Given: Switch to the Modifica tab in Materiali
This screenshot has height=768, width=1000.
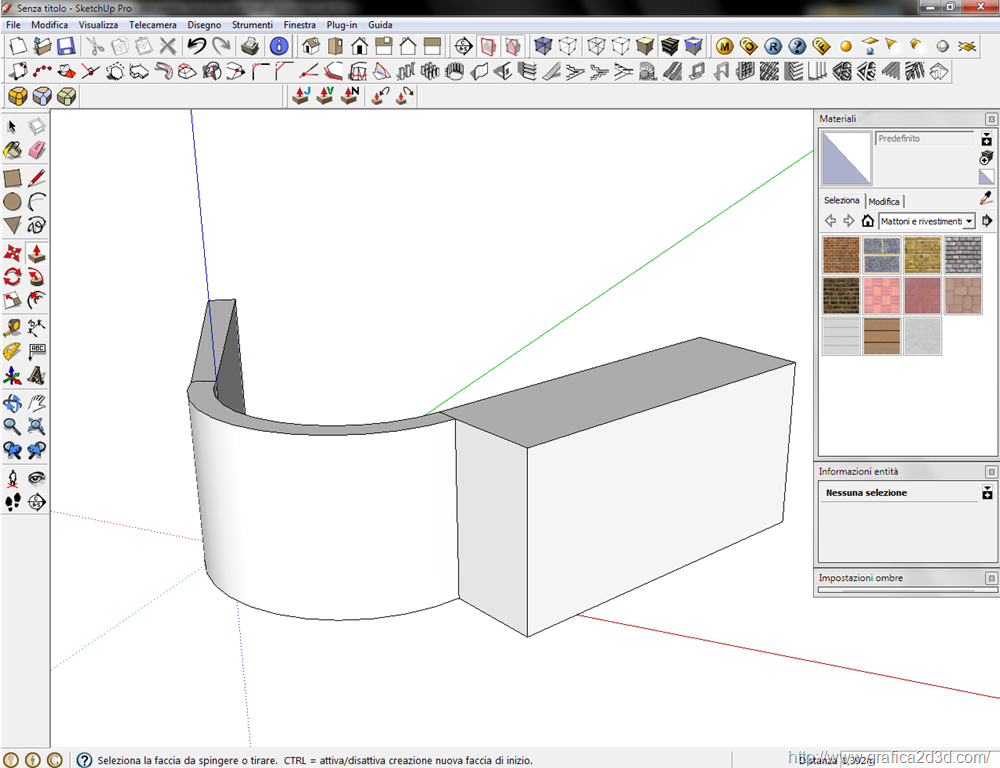Looking at the screenshot, I should [x=884, y=201].
